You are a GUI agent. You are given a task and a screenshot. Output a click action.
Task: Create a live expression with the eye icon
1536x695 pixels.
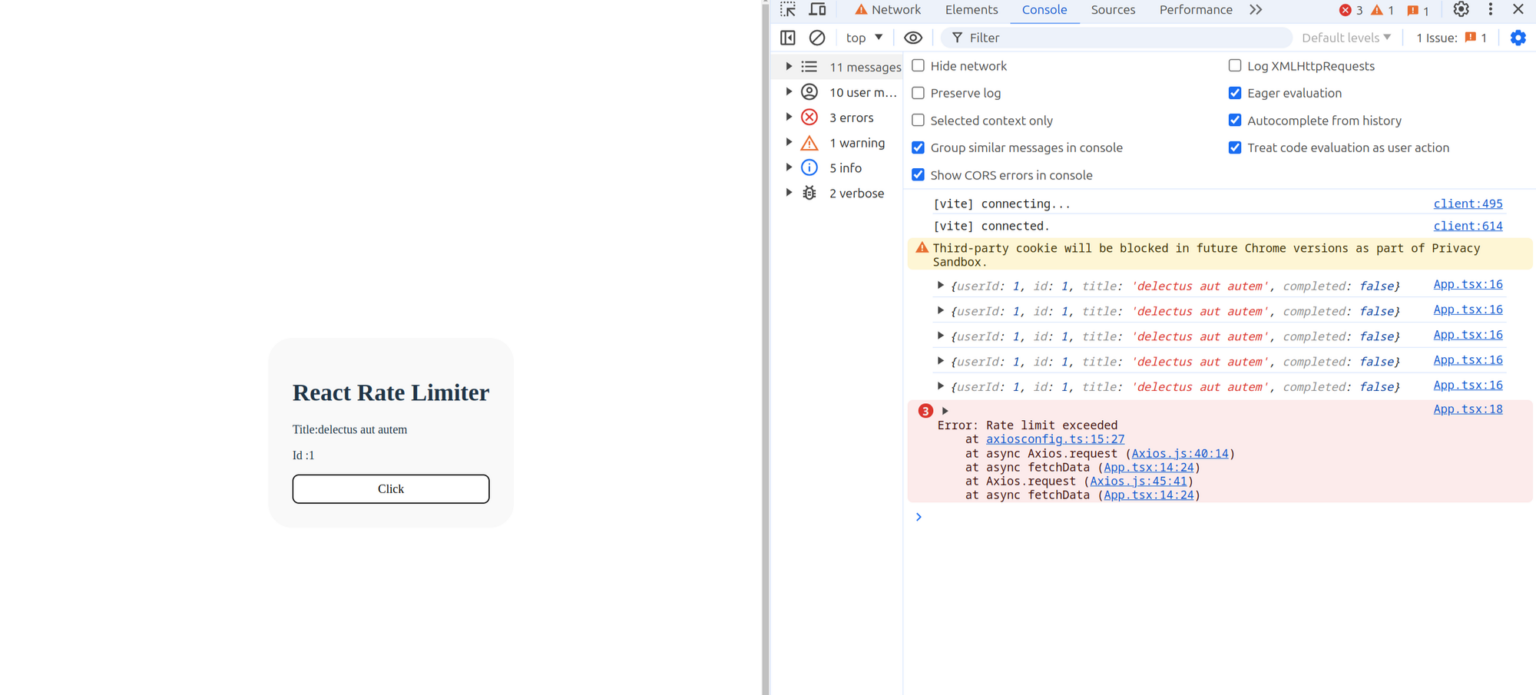click(x=913, y=37)
